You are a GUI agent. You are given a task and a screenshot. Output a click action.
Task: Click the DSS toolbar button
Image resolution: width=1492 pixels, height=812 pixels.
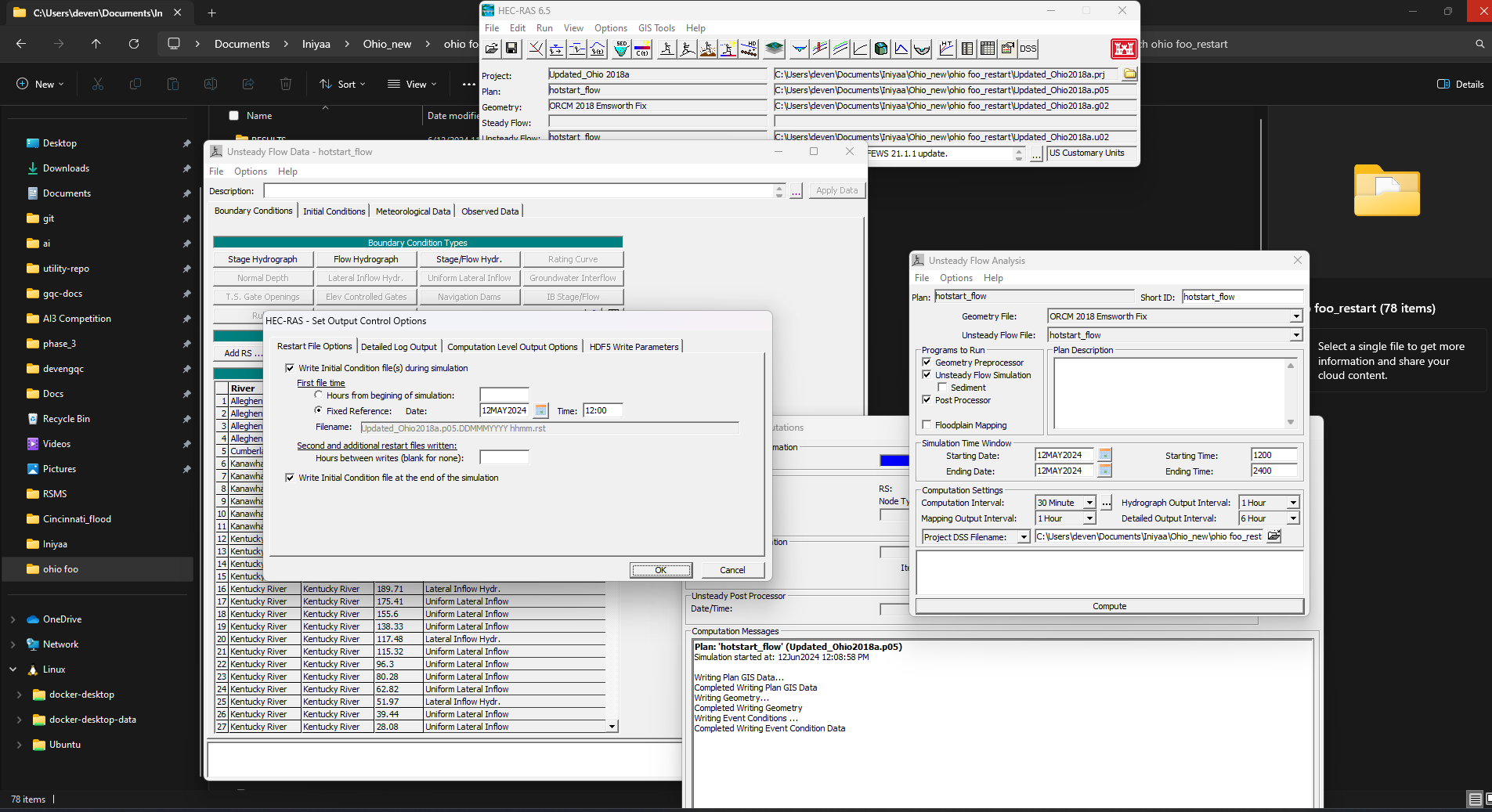pyautogui.click(x=1028, y=49)
